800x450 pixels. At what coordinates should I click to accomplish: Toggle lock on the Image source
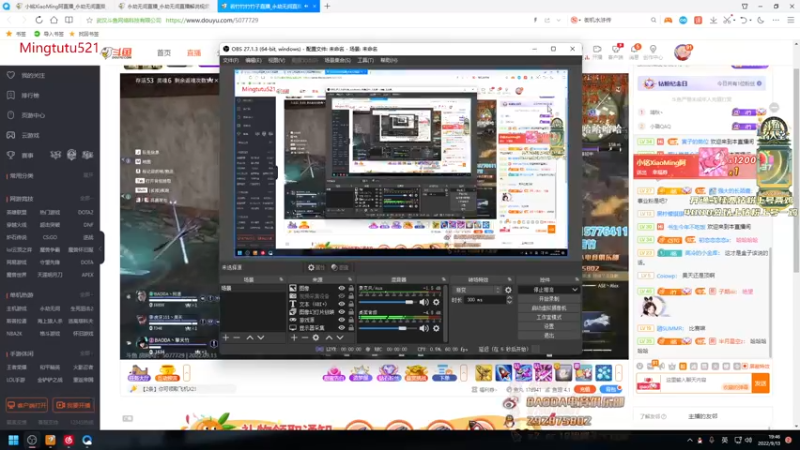351,288
